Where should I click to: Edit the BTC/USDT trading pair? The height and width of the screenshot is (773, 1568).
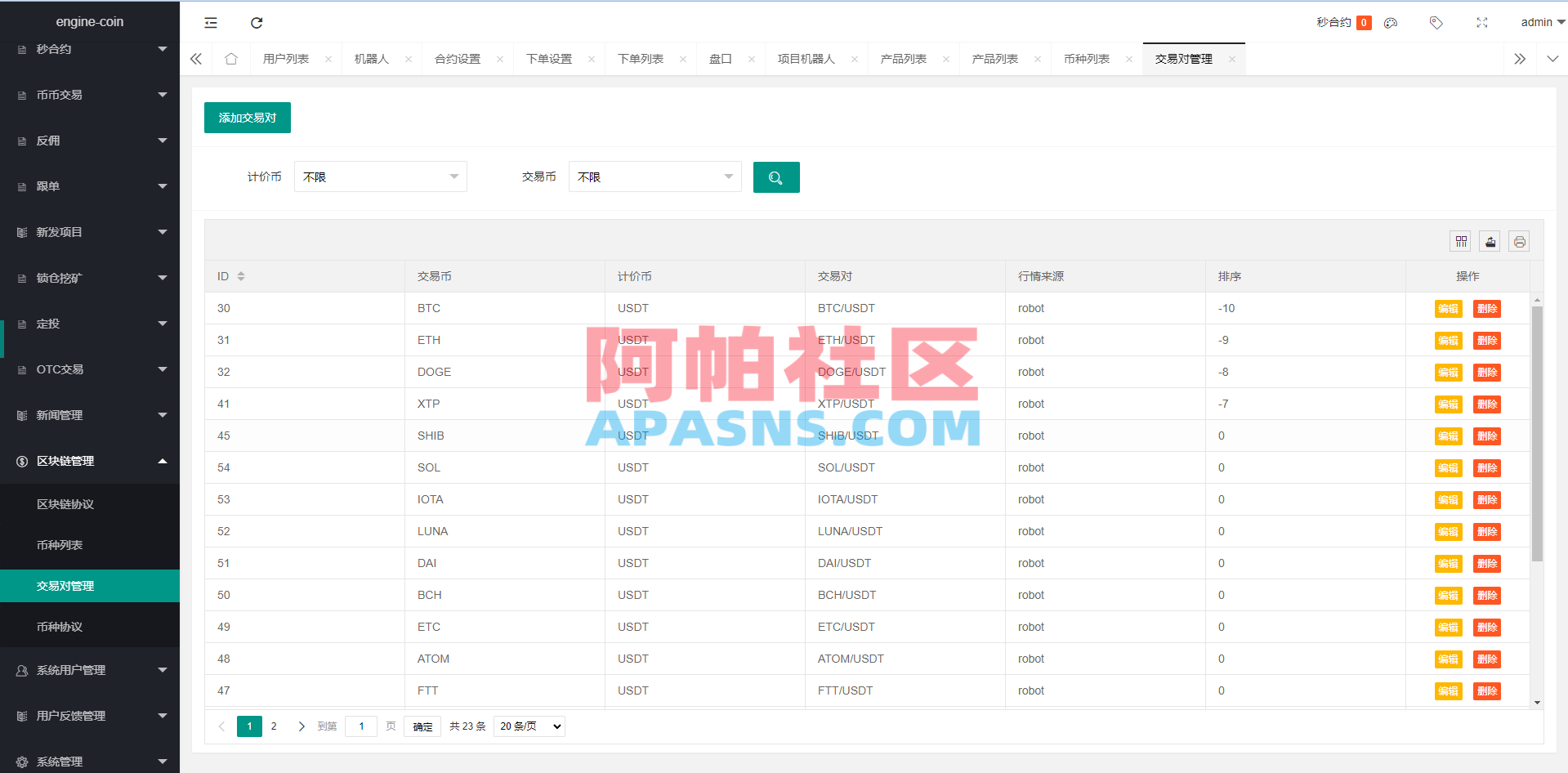[x=1447, y=309]
